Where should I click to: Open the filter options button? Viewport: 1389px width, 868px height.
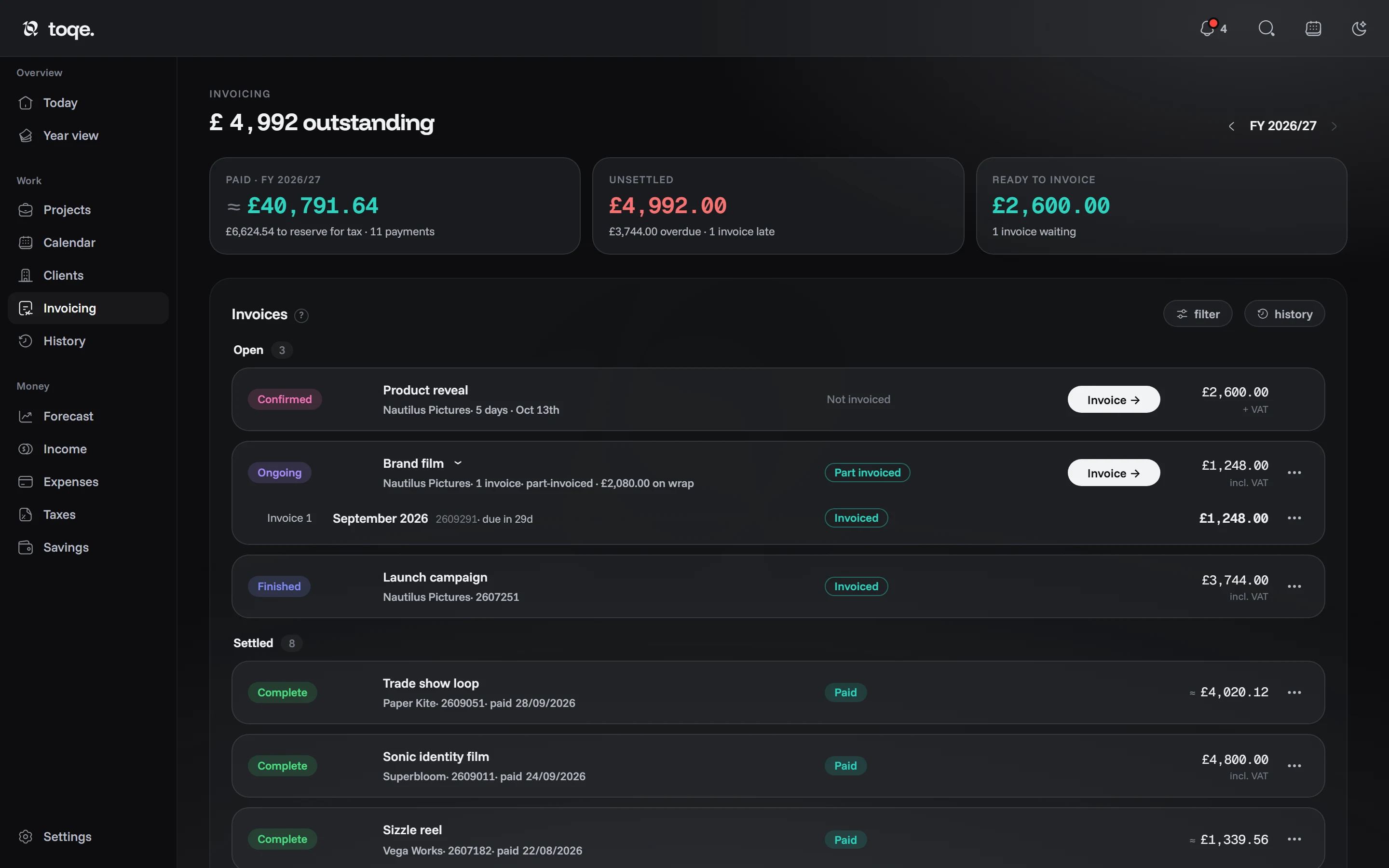click(x=1198, y=314)
